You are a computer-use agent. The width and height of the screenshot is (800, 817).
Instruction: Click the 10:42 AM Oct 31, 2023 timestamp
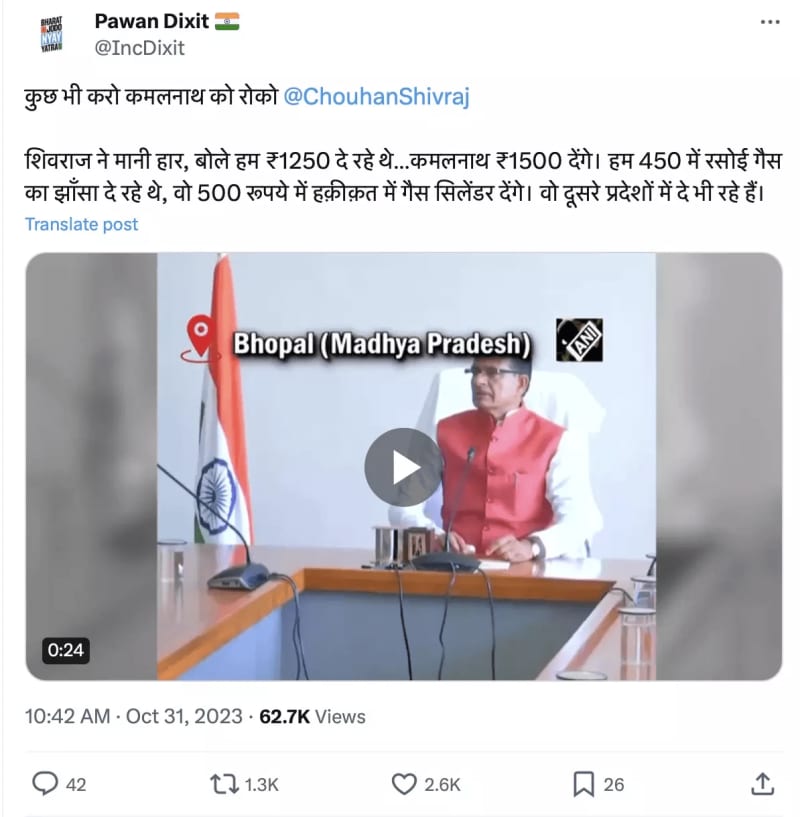[133, 716]
